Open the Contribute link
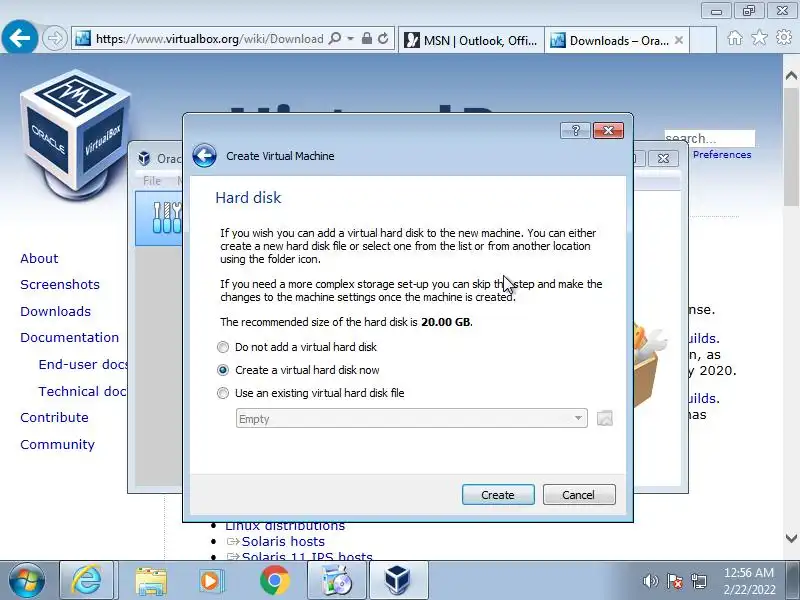 54,417
